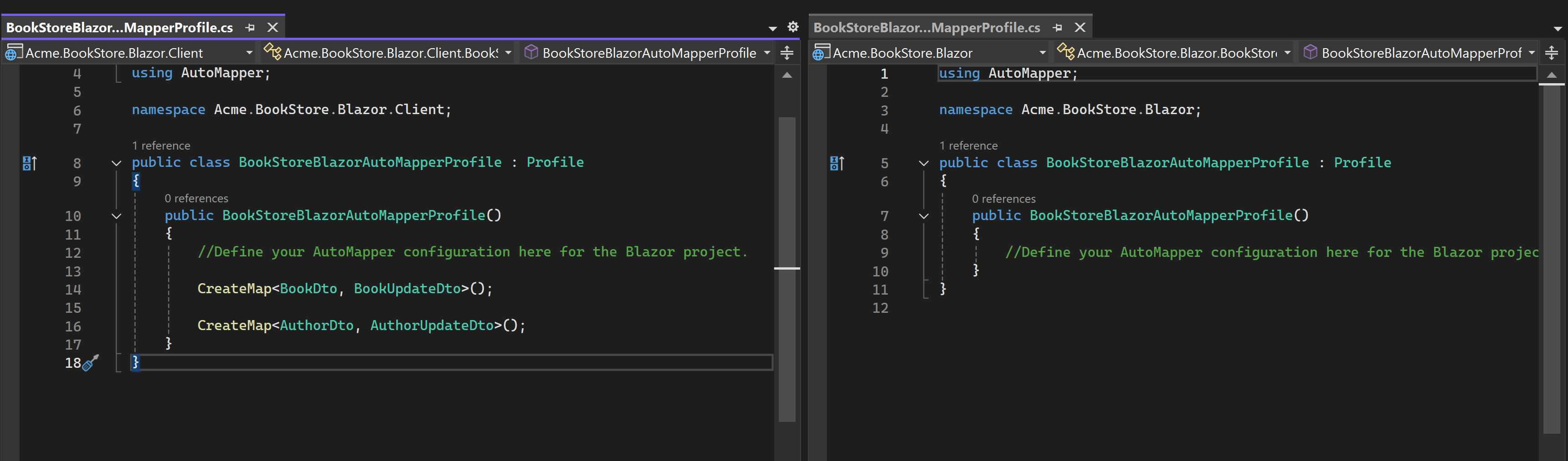Viewport: 1568px width, 461px height.
Task: Click the '1 reference' CodeLens link in left editor
Action: click(161, 145)
